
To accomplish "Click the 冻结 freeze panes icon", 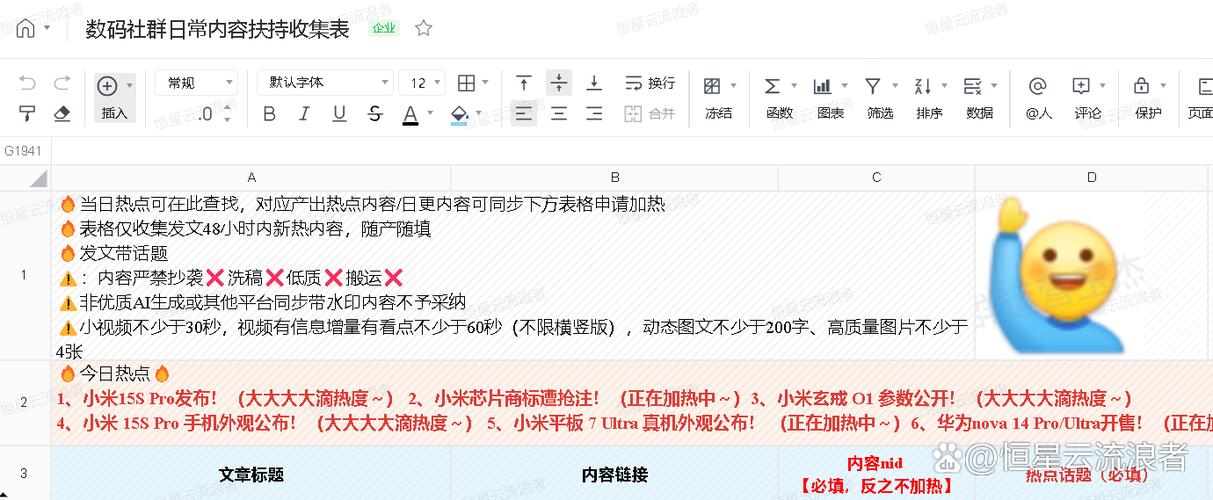I will click(713, 86).
